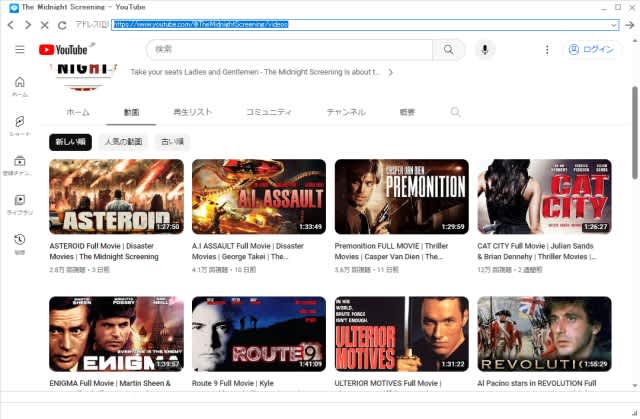The image size is (640, 419).
Task: Click the Al Pacino REVOLUTION title link
Action: 537,384
